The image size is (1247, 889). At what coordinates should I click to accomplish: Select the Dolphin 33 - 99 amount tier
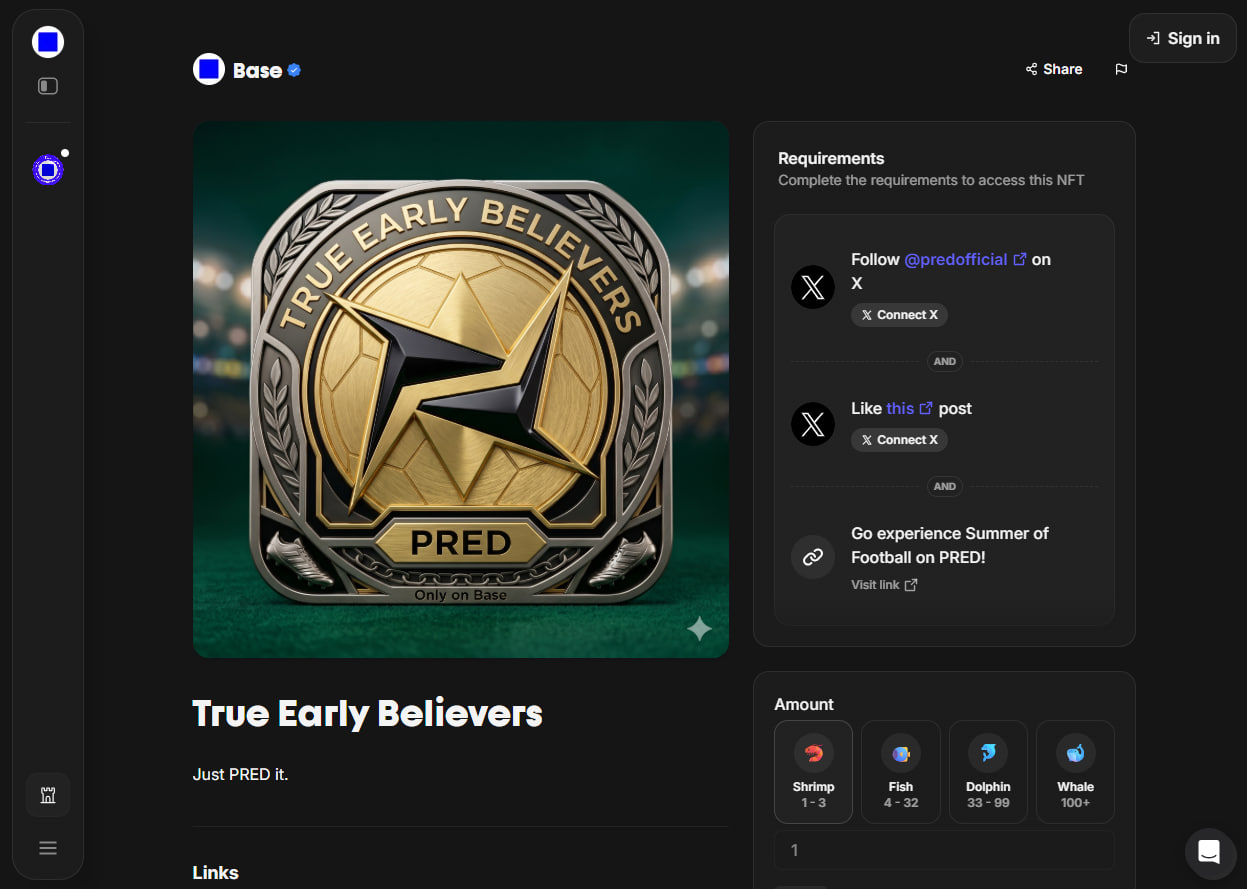tap(988, 772)
